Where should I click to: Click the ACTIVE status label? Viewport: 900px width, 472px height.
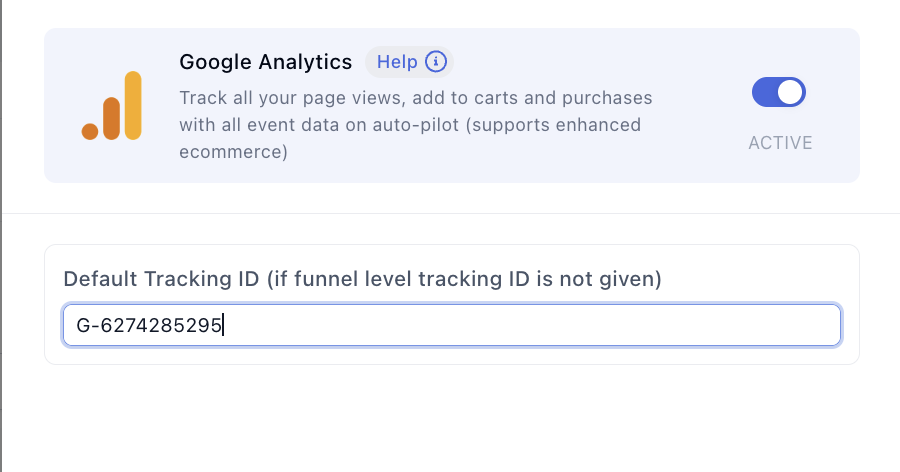coord(780,142)
